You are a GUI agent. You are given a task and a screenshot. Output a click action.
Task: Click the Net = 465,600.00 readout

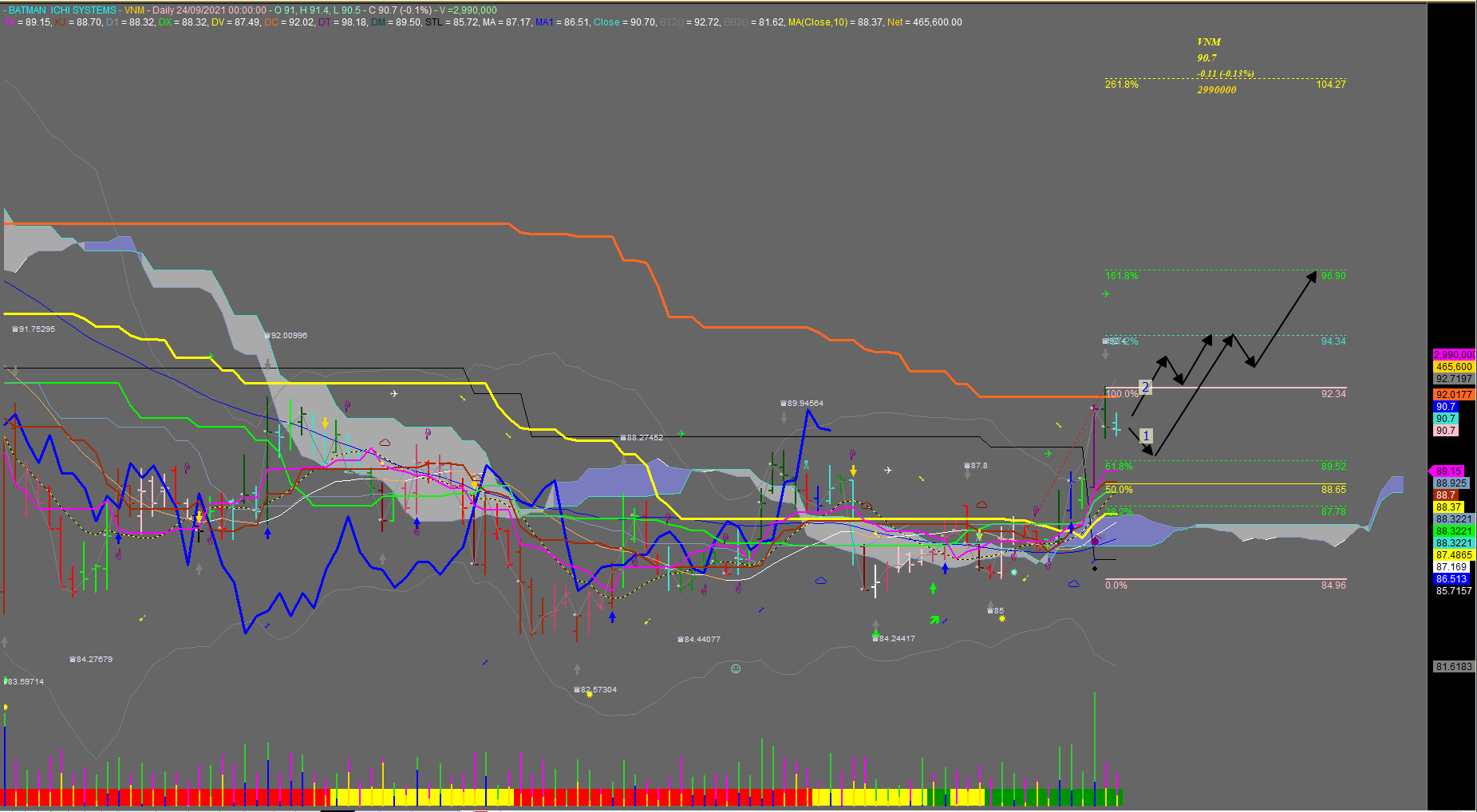click(x=925, y=22)
